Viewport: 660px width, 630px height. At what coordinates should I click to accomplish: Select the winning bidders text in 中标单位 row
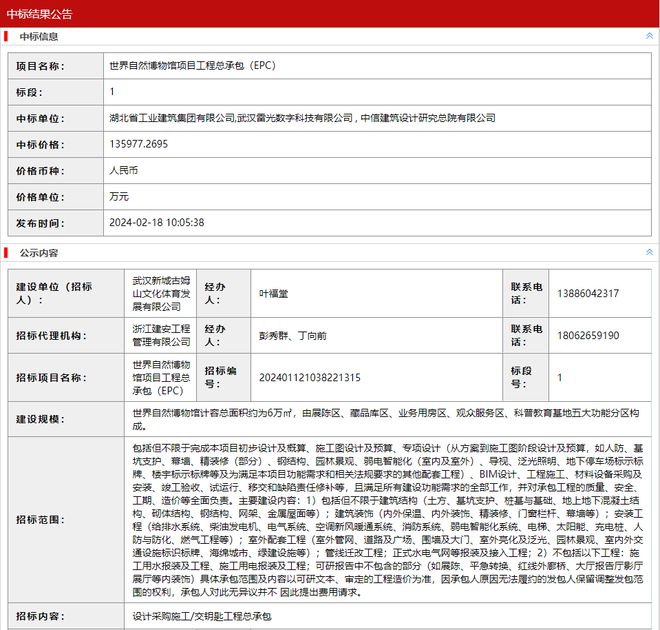pos(302,118)
